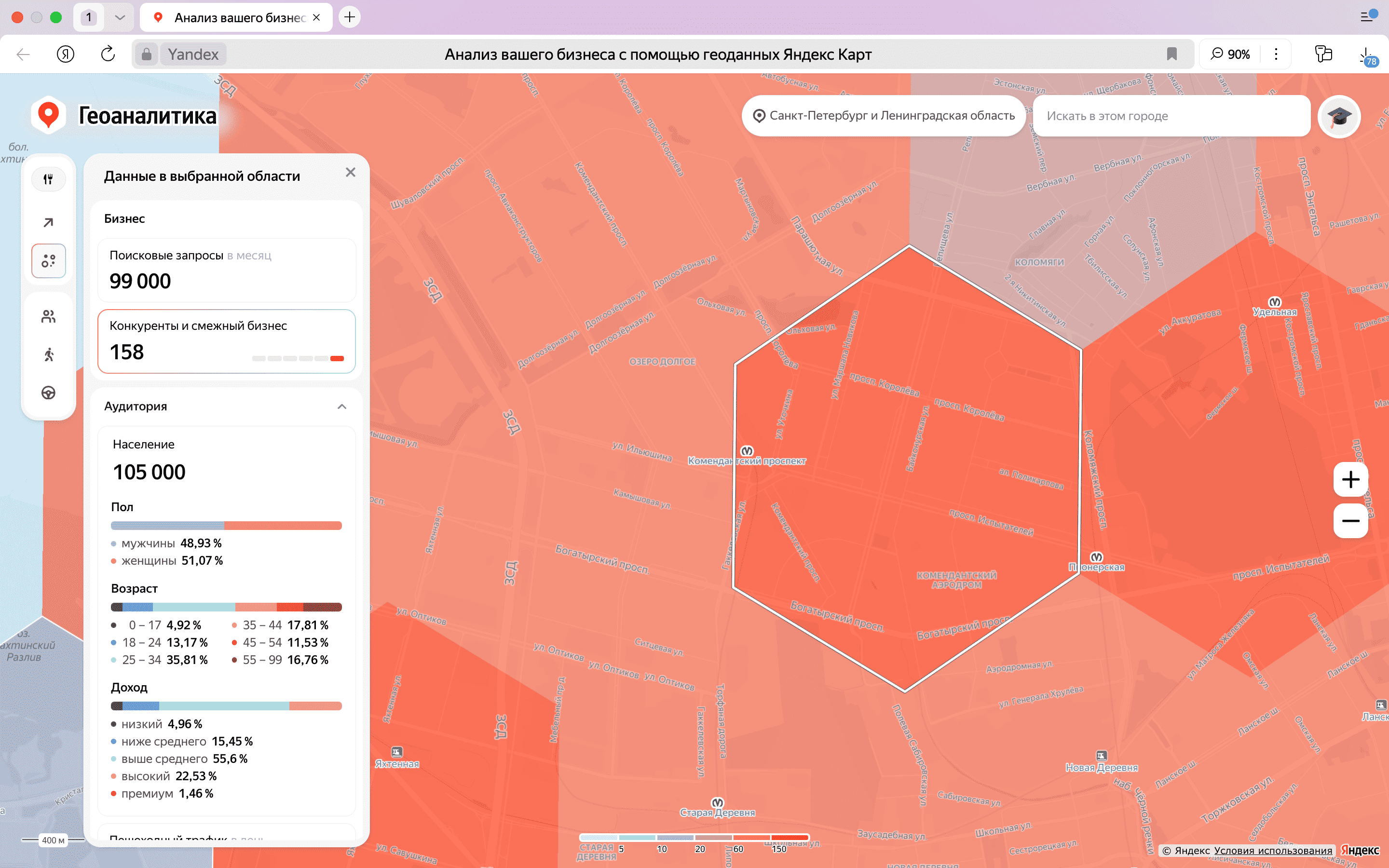Screen dimensions: 1389x868
Task: Open a new browser tab
Action: pos(350,17)
